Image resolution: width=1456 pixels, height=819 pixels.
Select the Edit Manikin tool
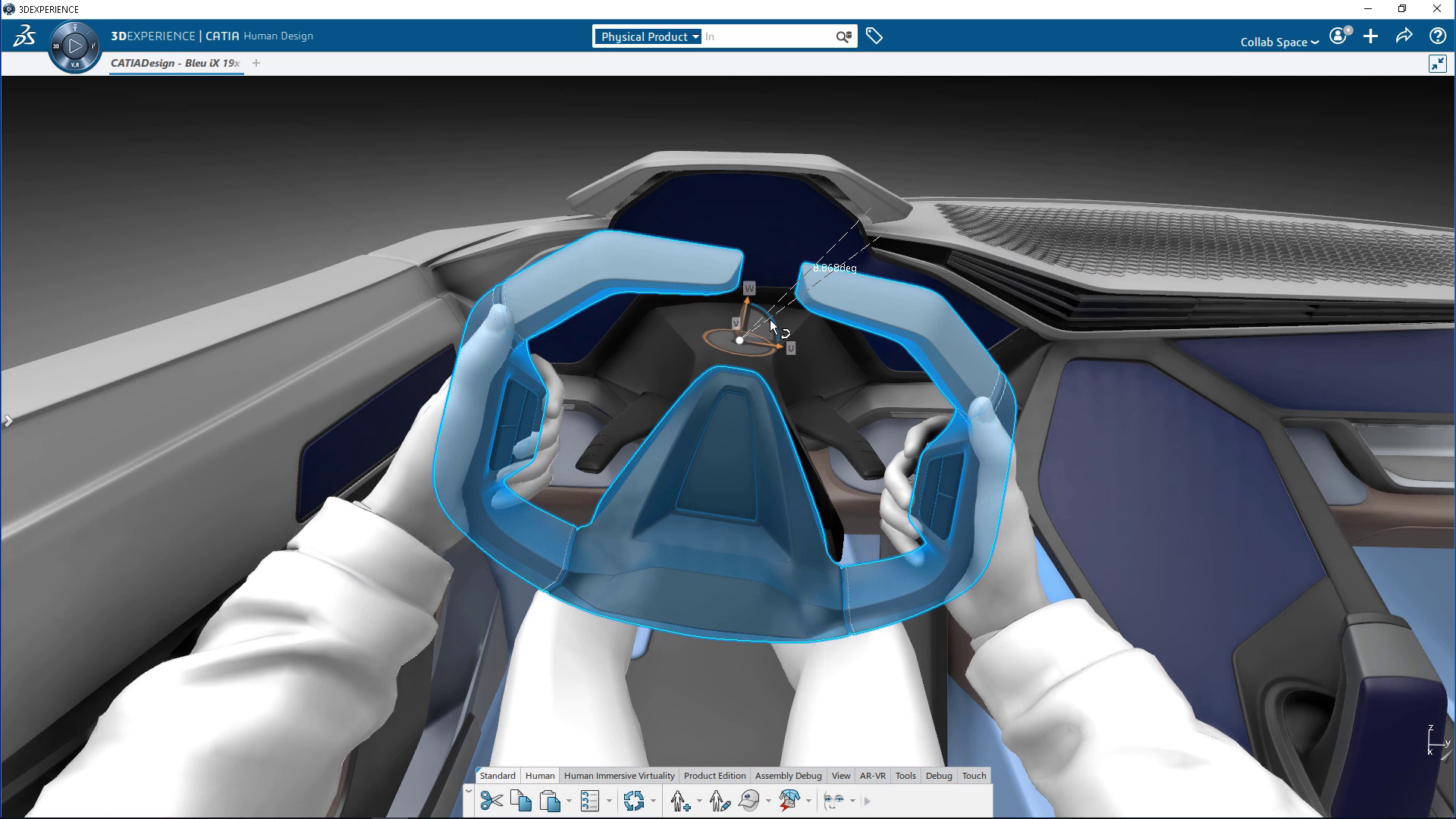(x=718, y=801)
